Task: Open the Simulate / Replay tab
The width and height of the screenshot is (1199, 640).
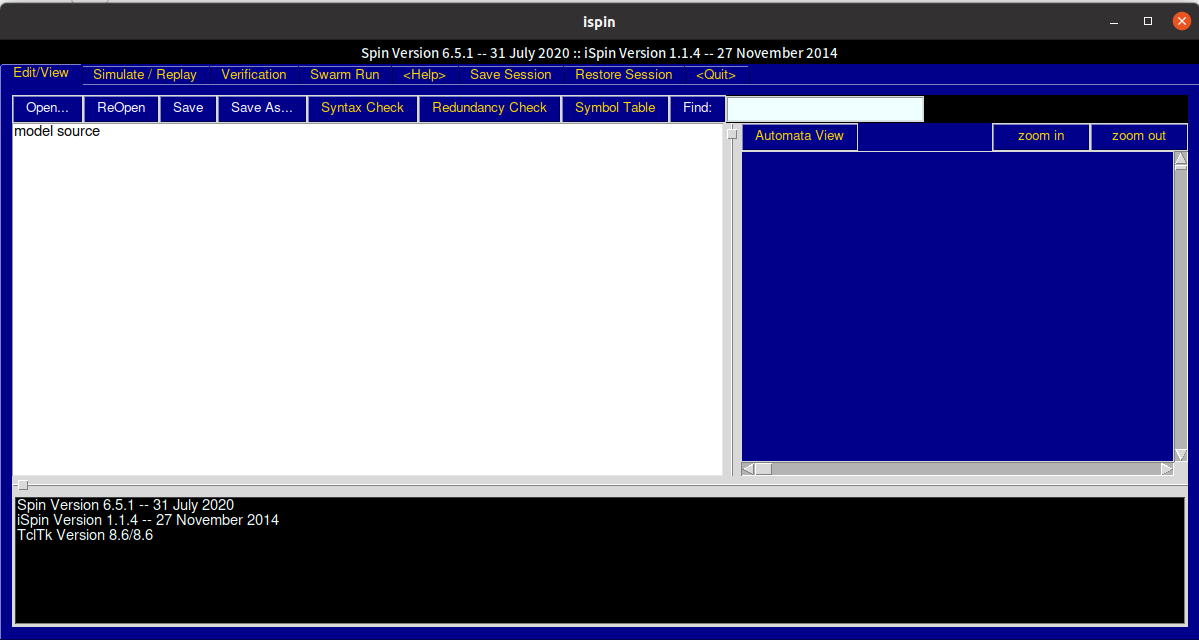Action: [145, 75]
